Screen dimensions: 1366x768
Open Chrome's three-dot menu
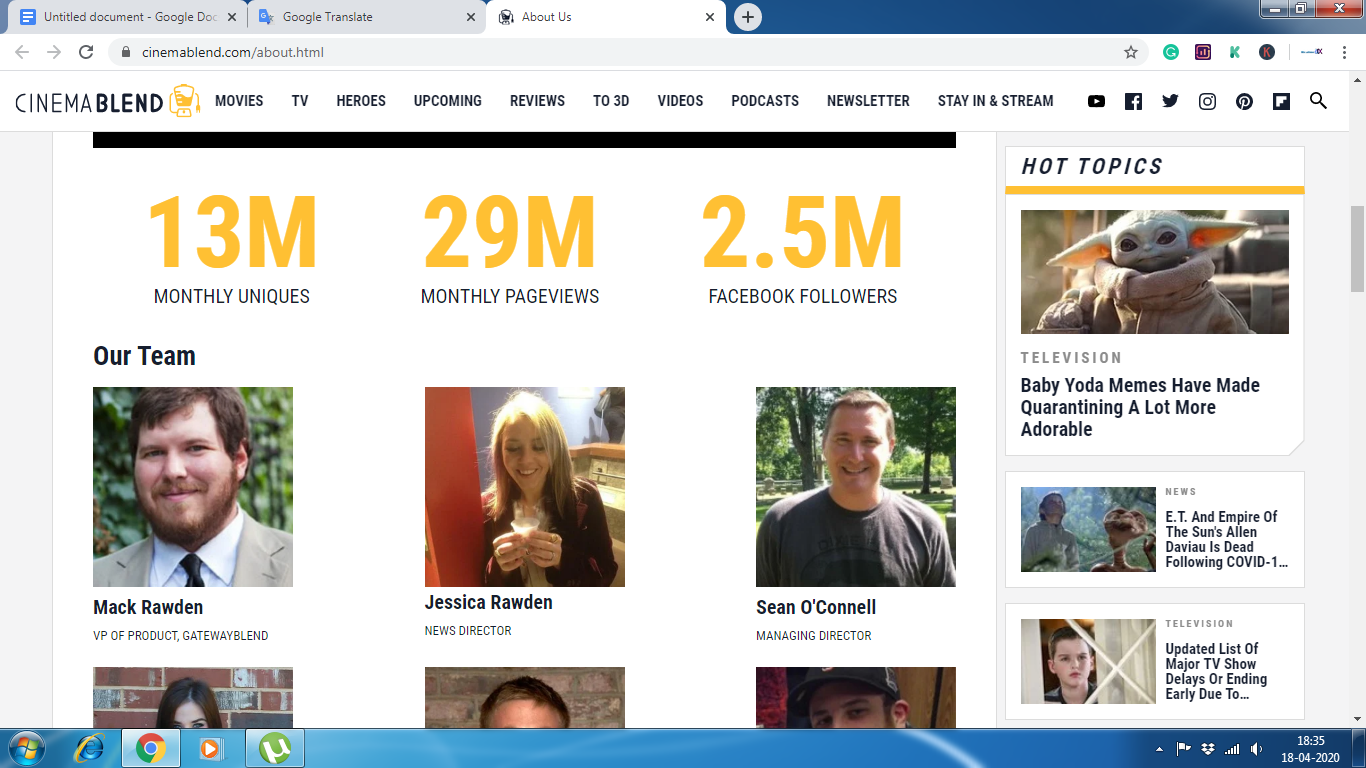point(1344,52)
